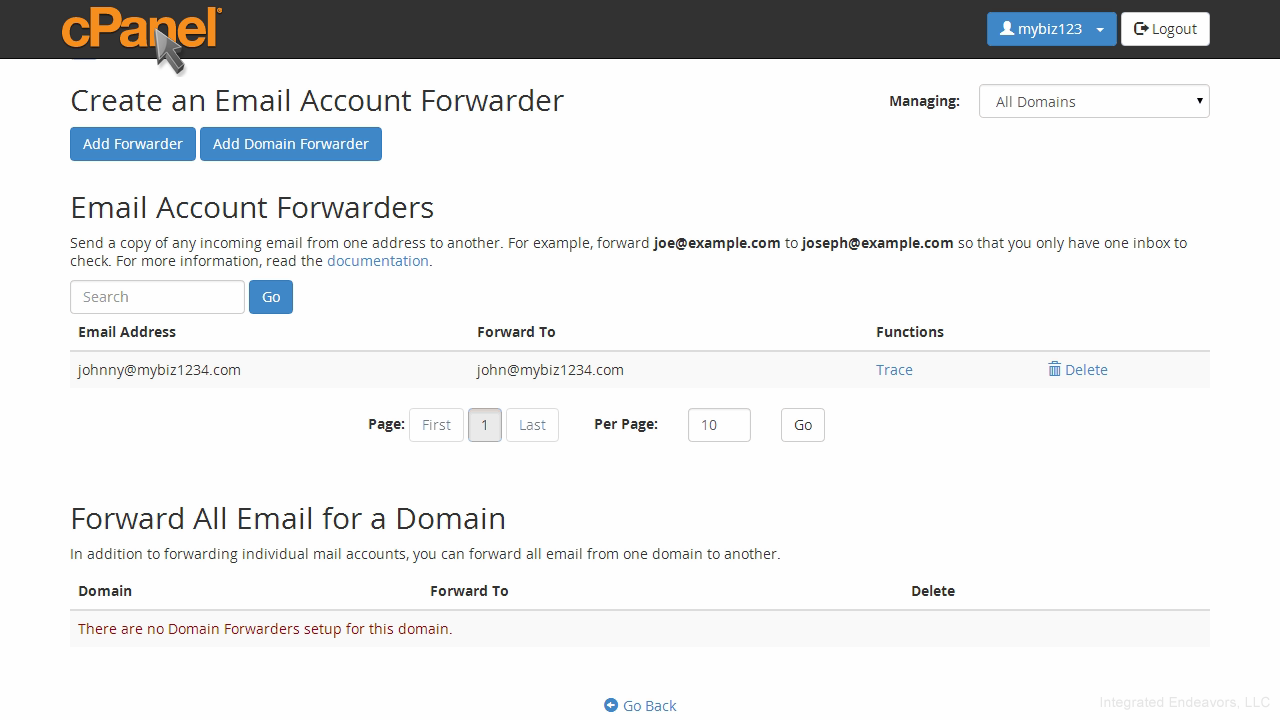
Task: Expand the Managing All Domains dropdown
Action: click(x=1094, y=101)
